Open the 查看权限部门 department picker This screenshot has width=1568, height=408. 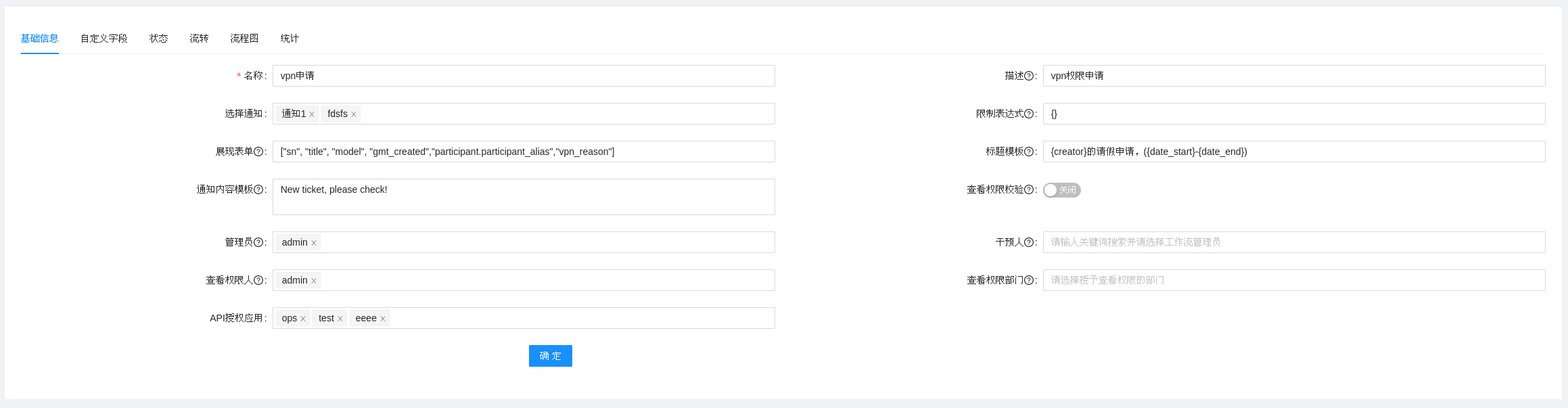tap(1285, 280)
